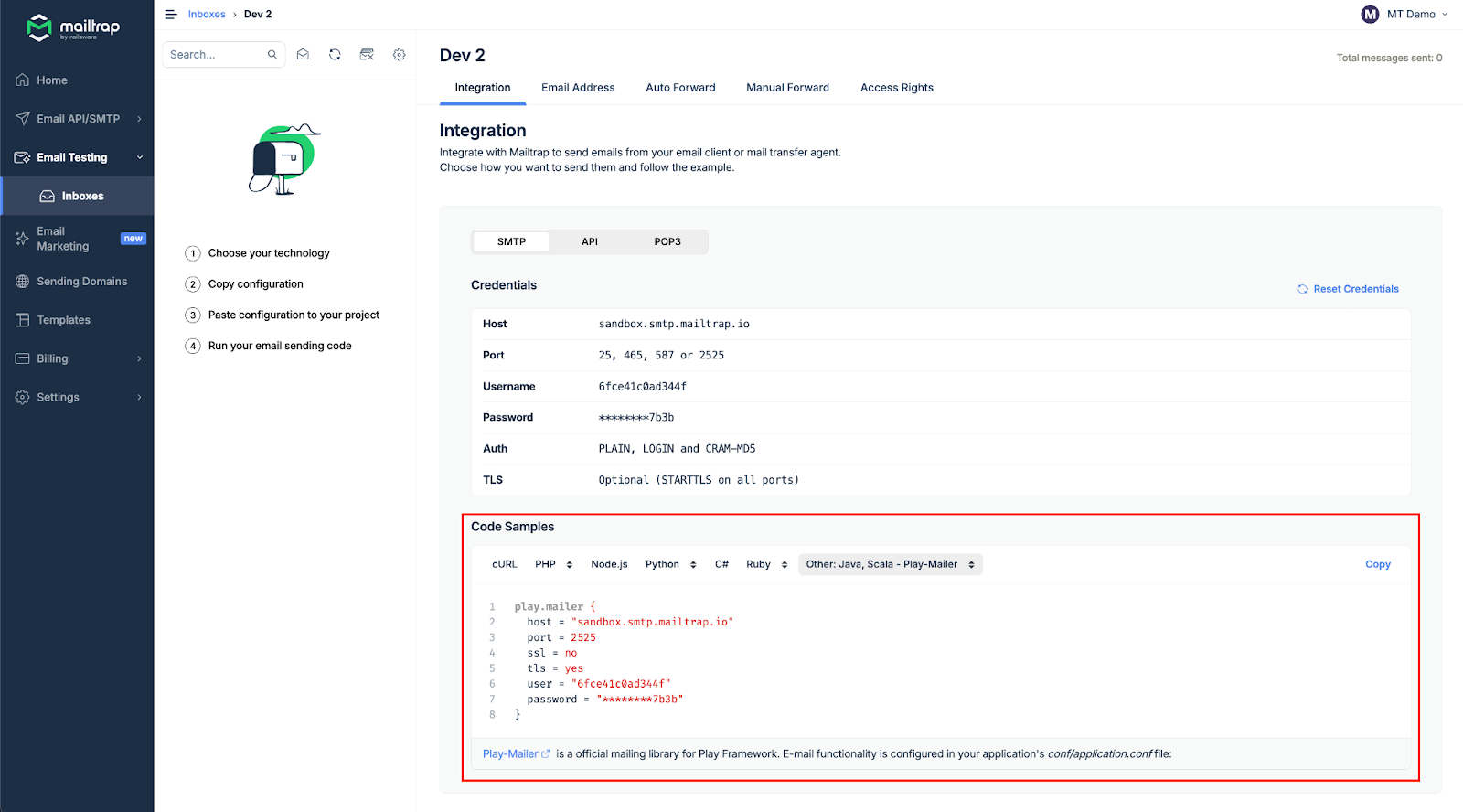The width and height of the screenshot is (1463, 812).
Task: Click the external-link icon beside Play-Mailer
Action: [x=546, y=754]
